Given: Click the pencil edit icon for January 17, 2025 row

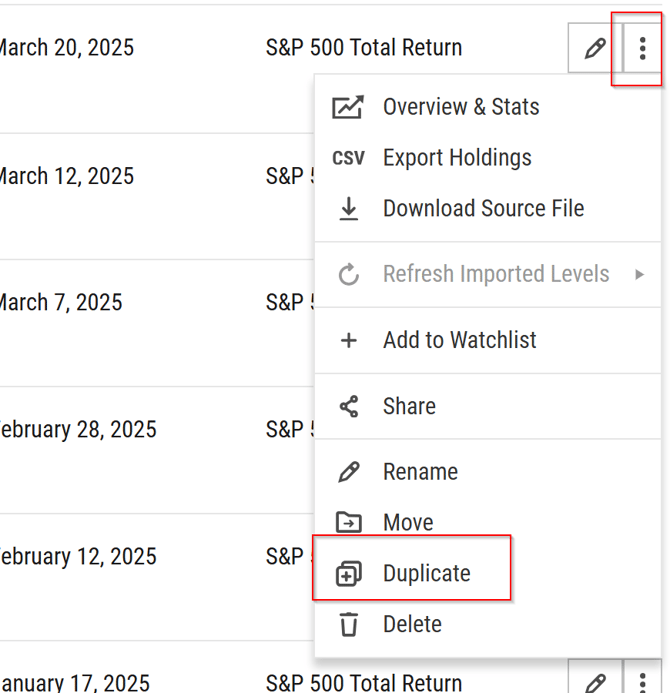Looking at the screenshot, I should 595,683.
